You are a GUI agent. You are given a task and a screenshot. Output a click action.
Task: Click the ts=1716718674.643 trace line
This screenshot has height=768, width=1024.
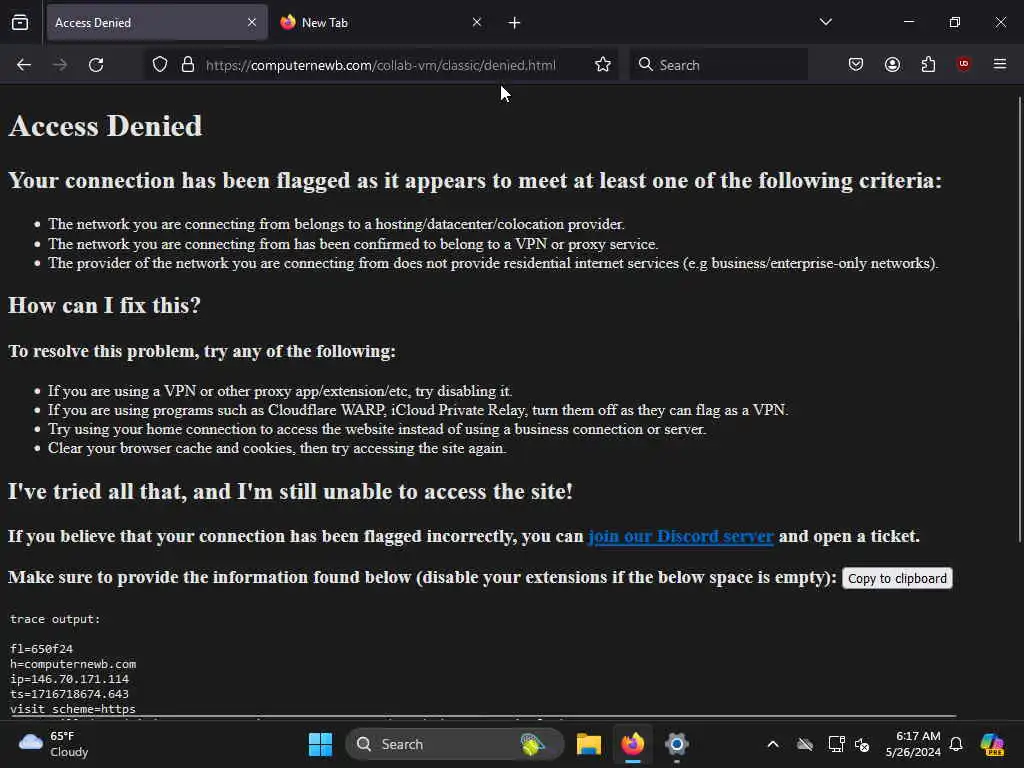pos(69,694)
